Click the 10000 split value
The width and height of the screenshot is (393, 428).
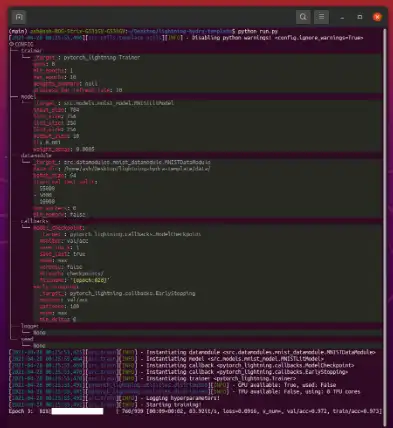[x=47, y=201]
